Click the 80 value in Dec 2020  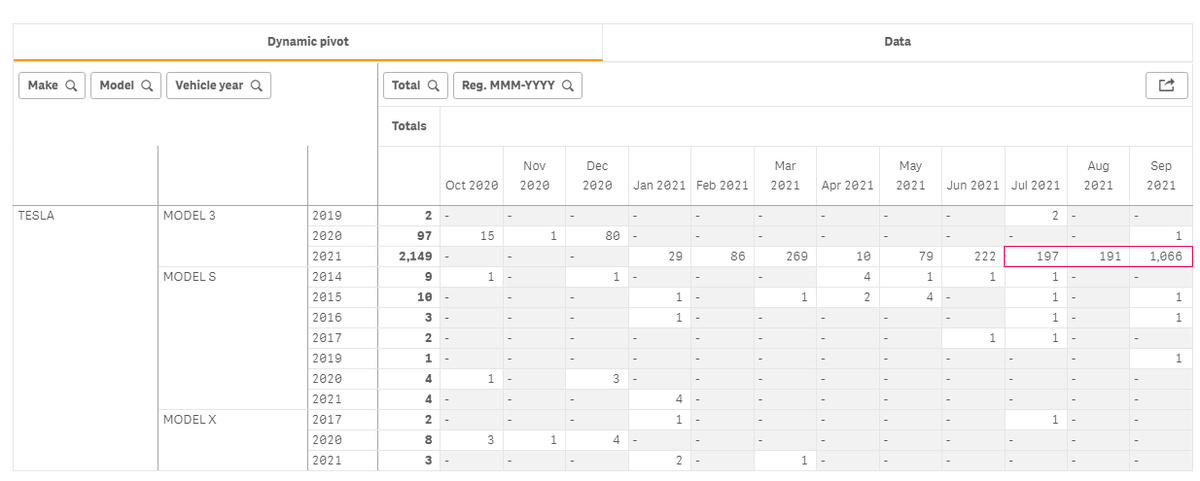tap(597, 235)
